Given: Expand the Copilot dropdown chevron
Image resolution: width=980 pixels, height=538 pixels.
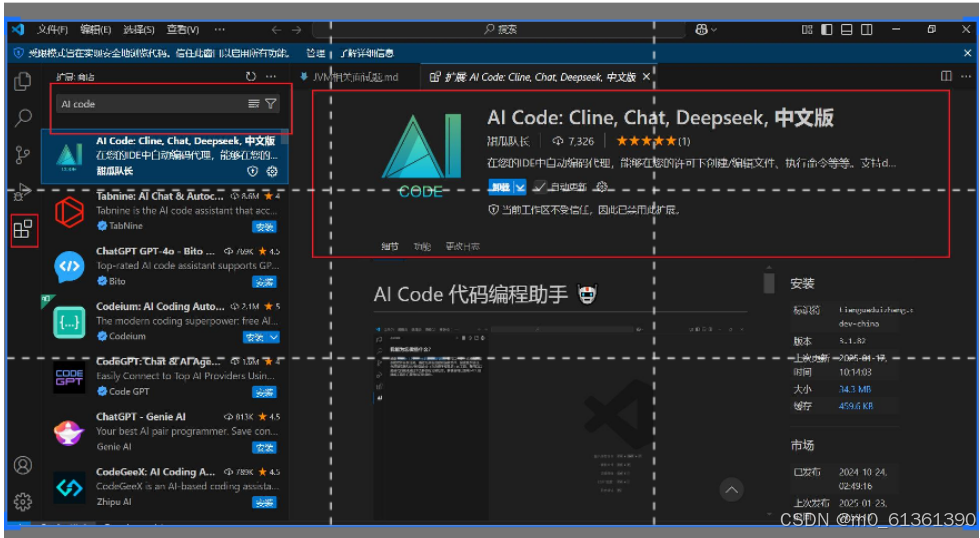Looking at the screenshot, I should 714,29.
